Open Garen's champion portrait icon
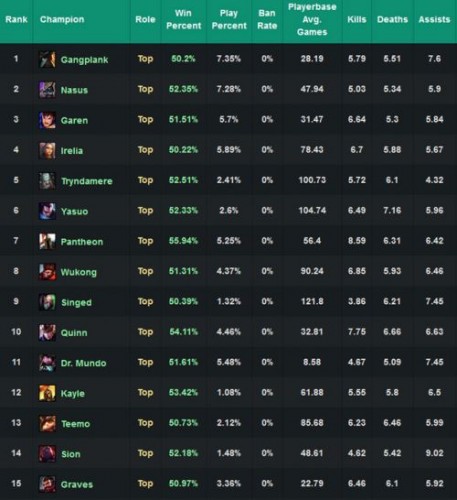The width and height of the screenshot is (457, 500). pyautogui.click(x=47, y=120)
